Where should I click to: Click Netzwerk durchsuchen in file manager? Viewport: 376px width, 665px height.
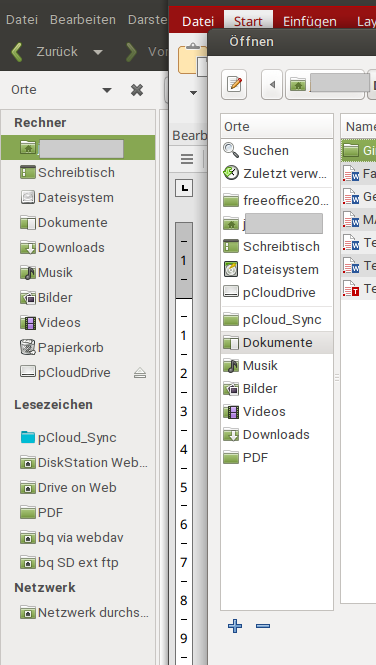point(78,613)
